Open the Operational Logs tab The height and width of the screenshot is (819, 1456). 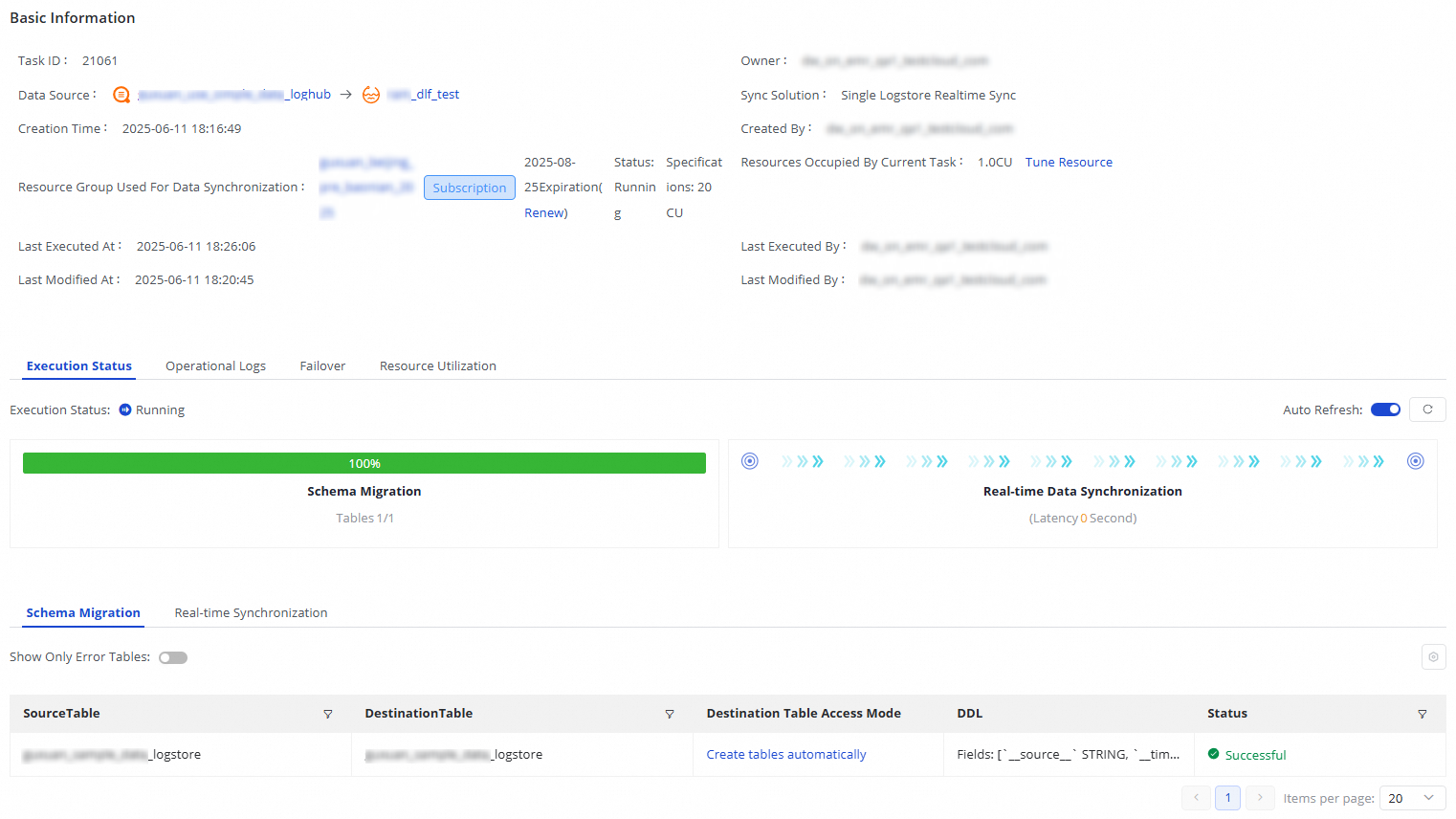point(215,365)
